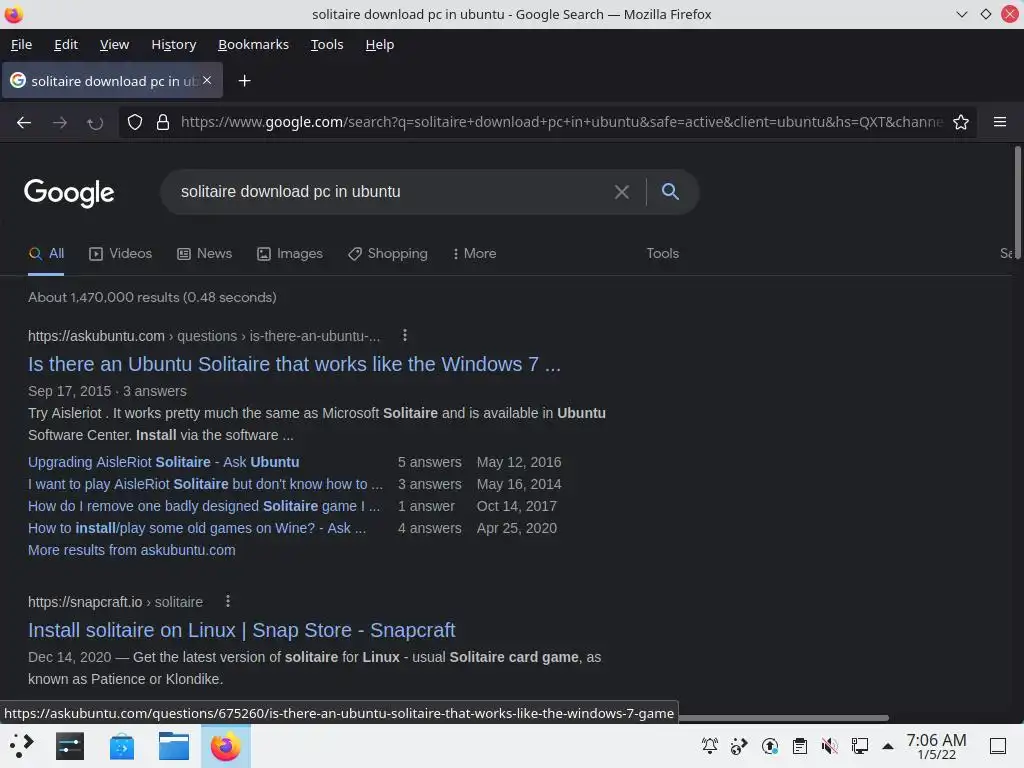
Task: Open the Bookmarks menu
Action: tap(253, 44)
